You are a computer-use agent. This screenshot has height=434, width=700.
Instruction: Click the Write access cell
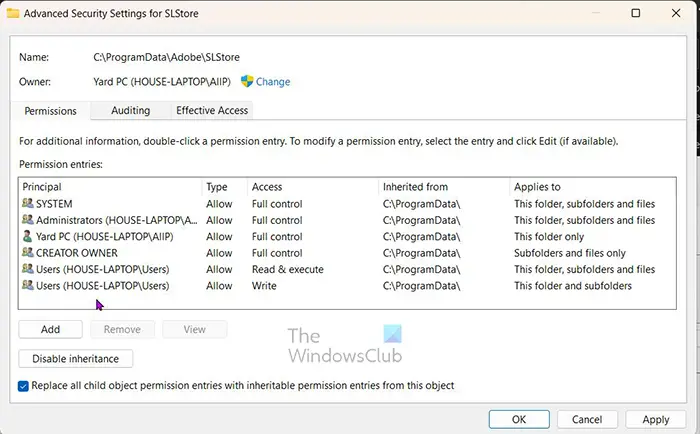point(264,286)
